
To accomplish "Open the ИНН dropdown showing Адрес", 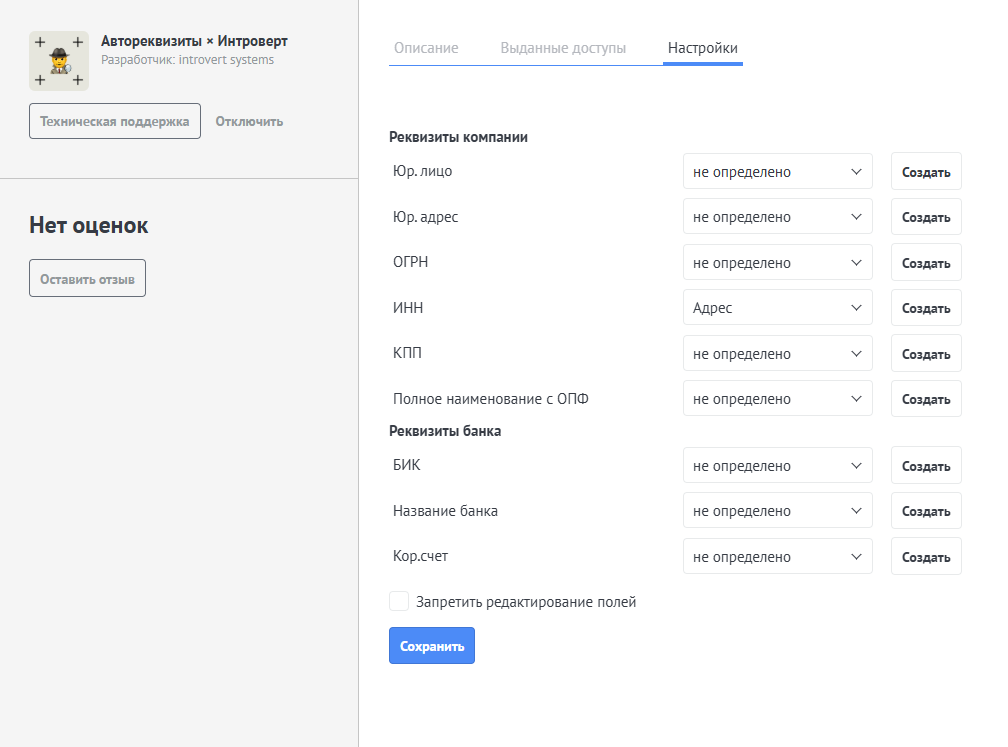I will click(777, 308).
